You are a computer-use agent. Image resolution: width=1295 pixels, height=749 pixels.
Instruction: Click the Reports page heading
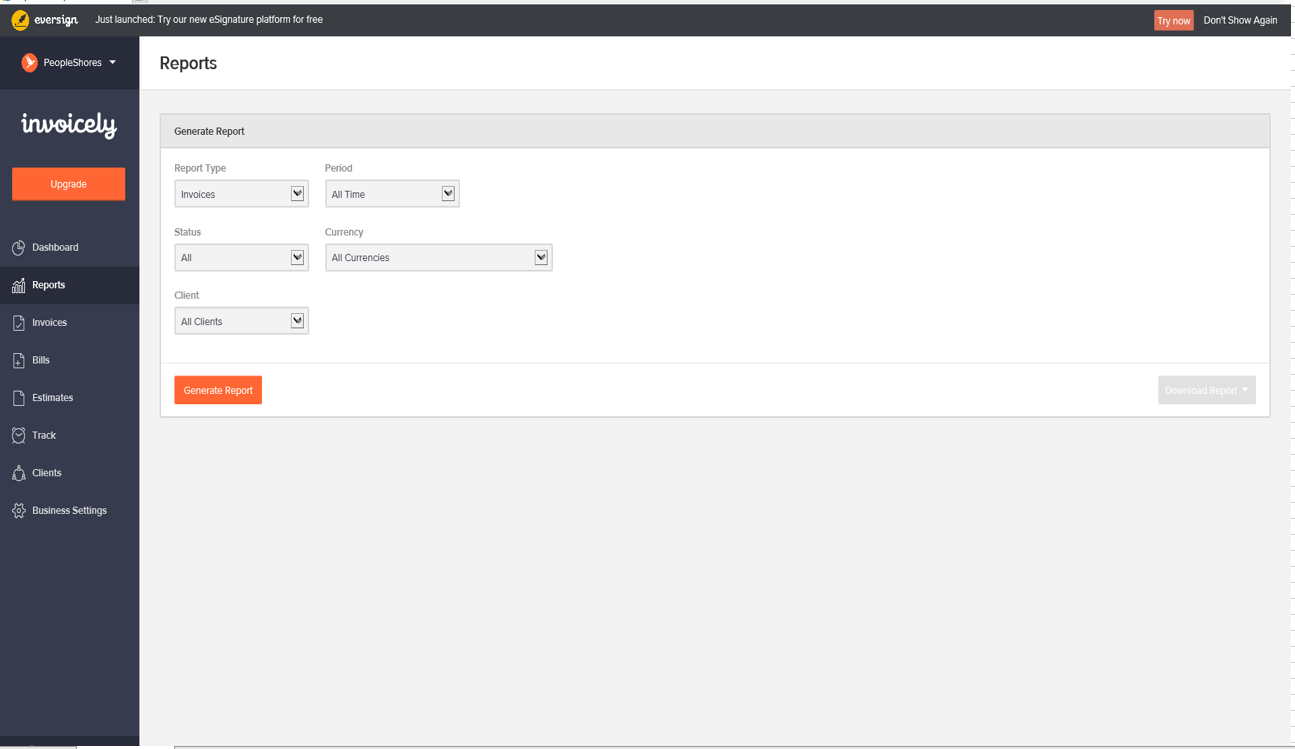click(188, 63)
